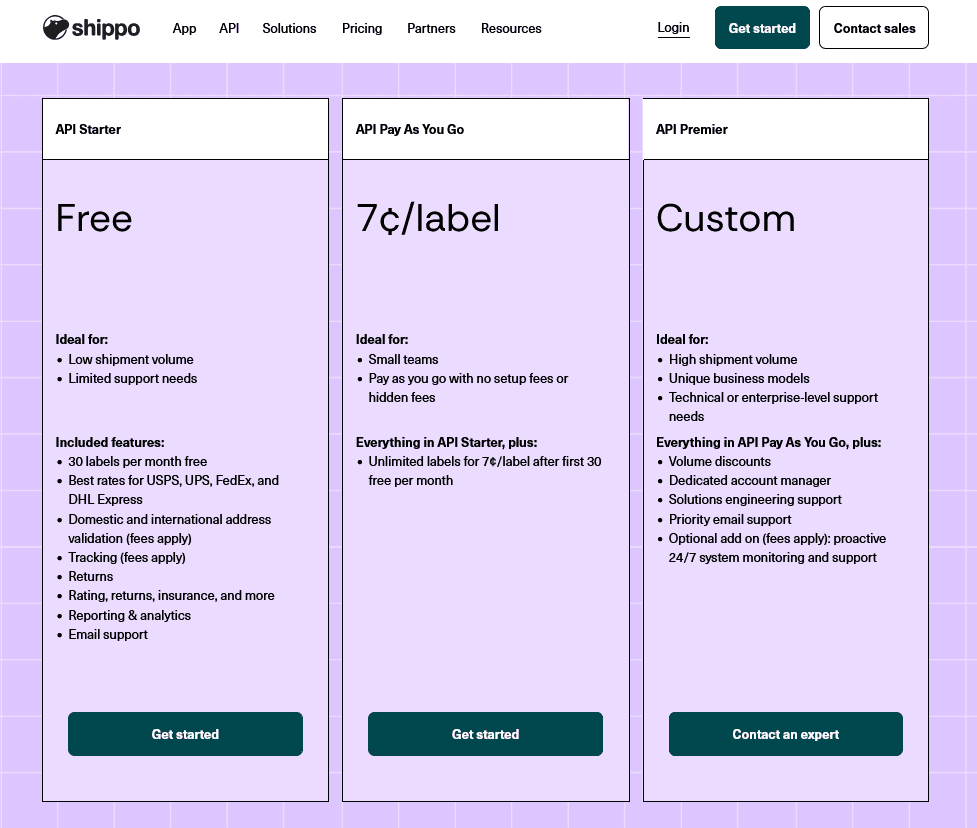This screenshot has width=977, height=828.
Task: Click the 7¢/label price text
Action: click(428, 219)
